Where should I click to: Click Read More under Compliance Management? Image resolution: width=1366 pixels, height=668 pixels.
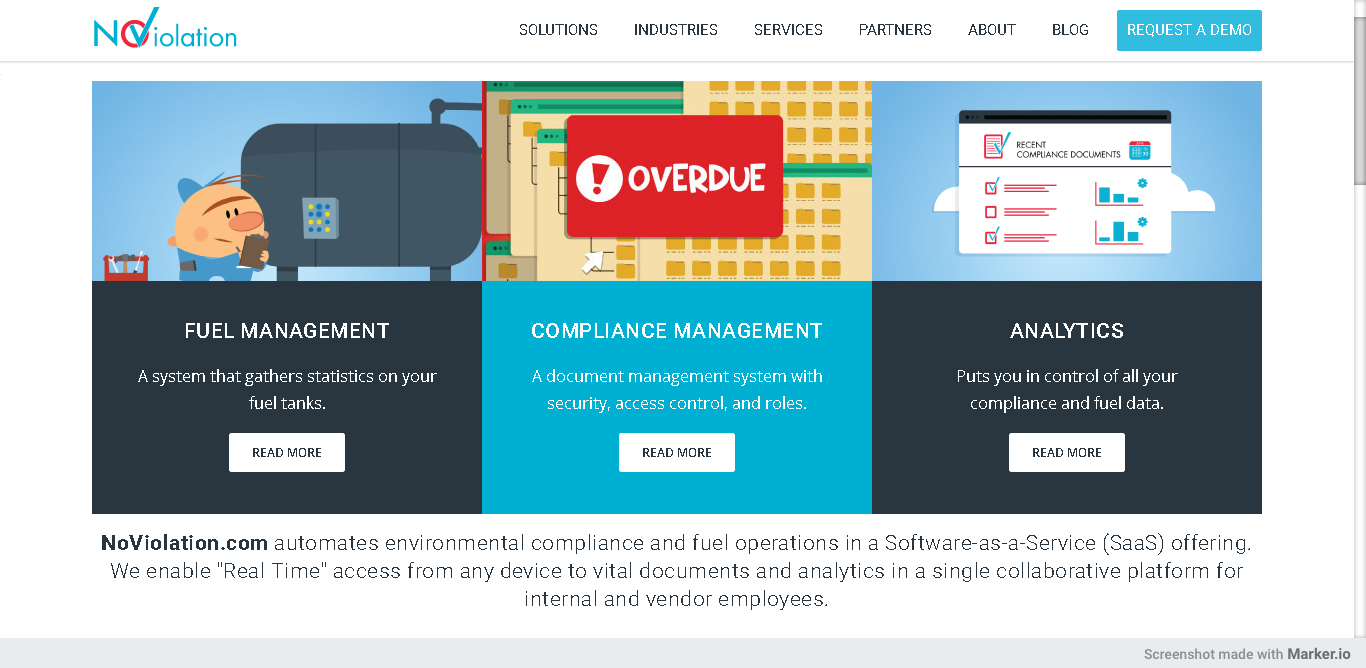(677, 452)
